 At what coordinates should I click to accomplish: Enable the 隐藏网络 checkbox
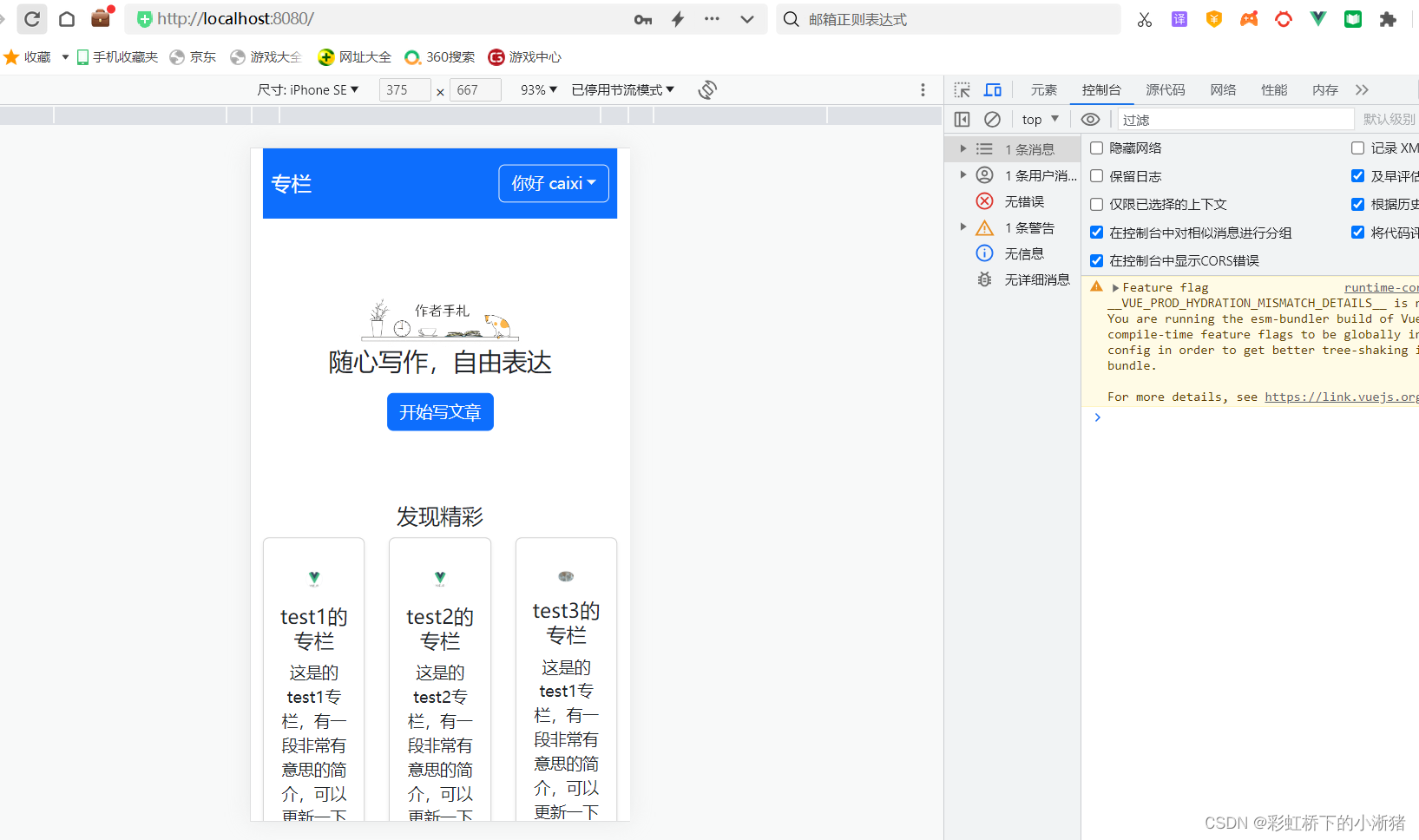pos(1096,148)
